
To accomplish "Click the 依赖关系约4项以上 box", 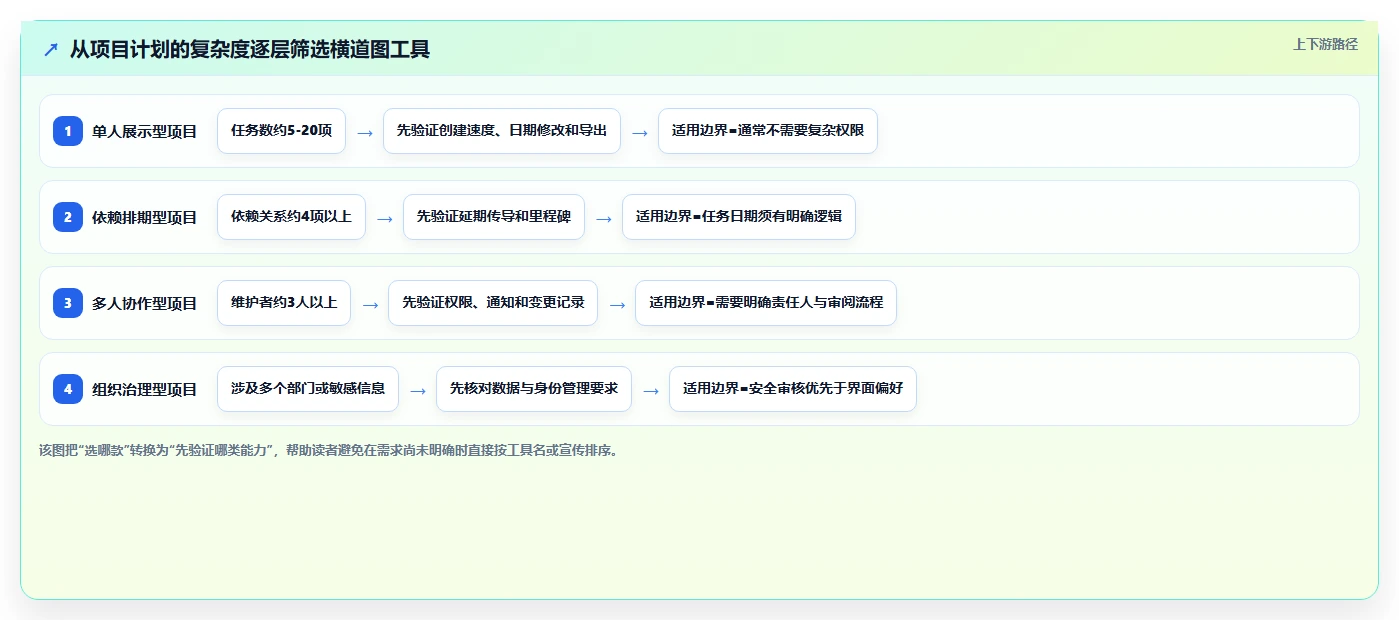I will point(291,217).
